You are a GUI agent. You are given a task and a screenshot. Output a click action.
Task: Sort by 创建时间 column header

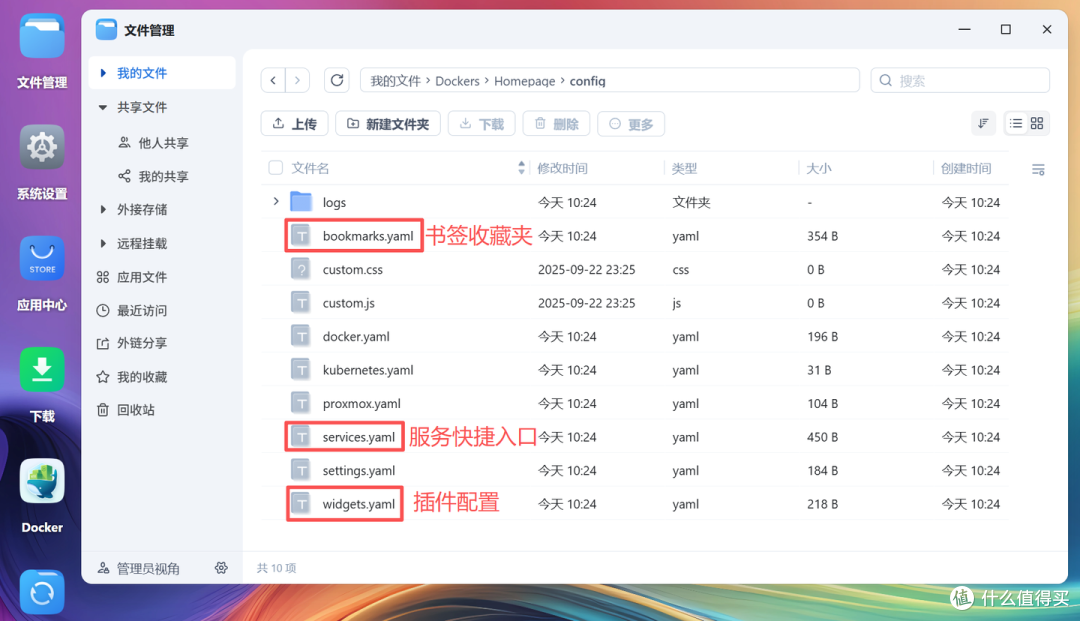pos(966,168)
